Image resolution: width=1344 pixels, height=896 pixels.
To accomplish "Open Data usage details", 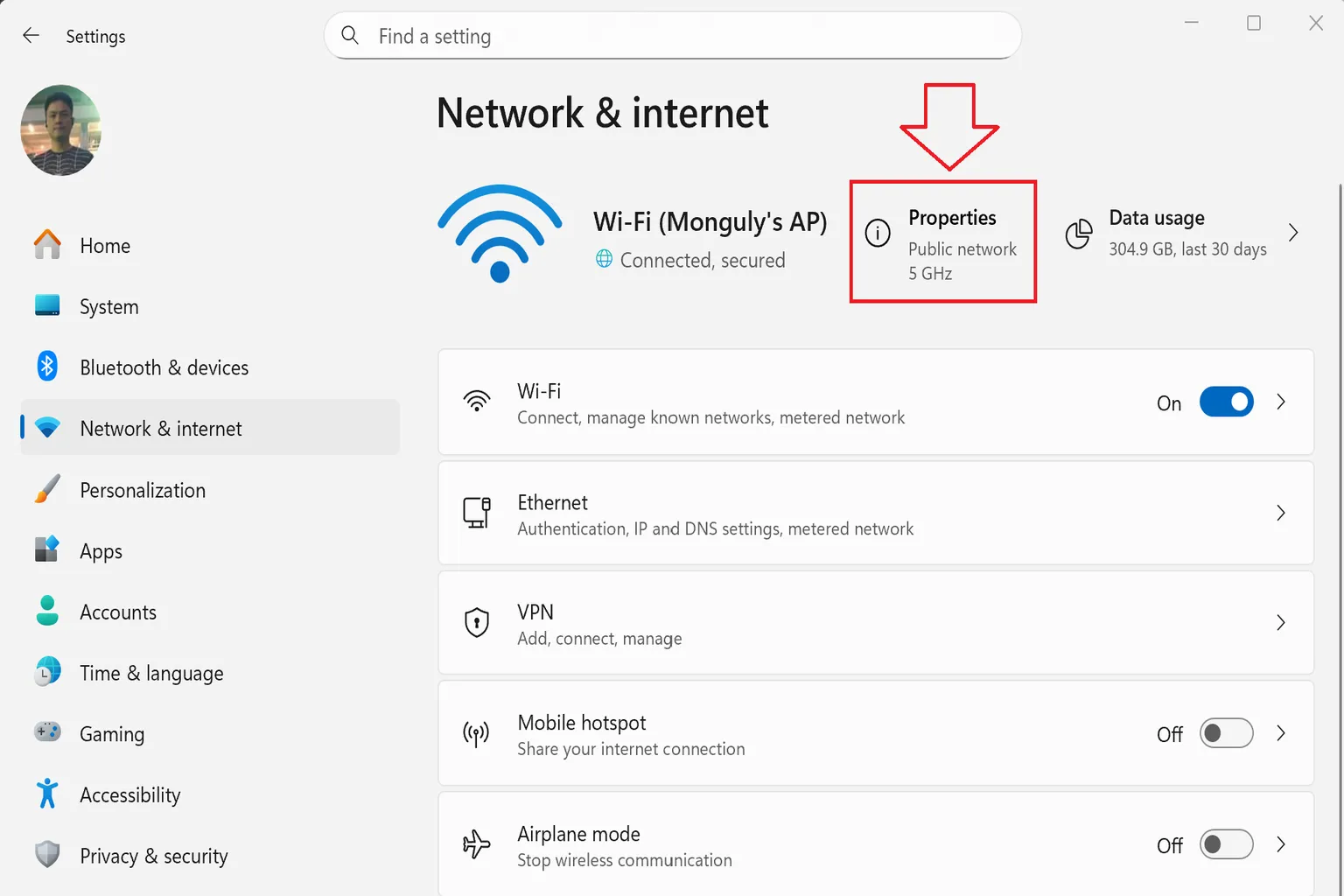I will [1181, 234].
